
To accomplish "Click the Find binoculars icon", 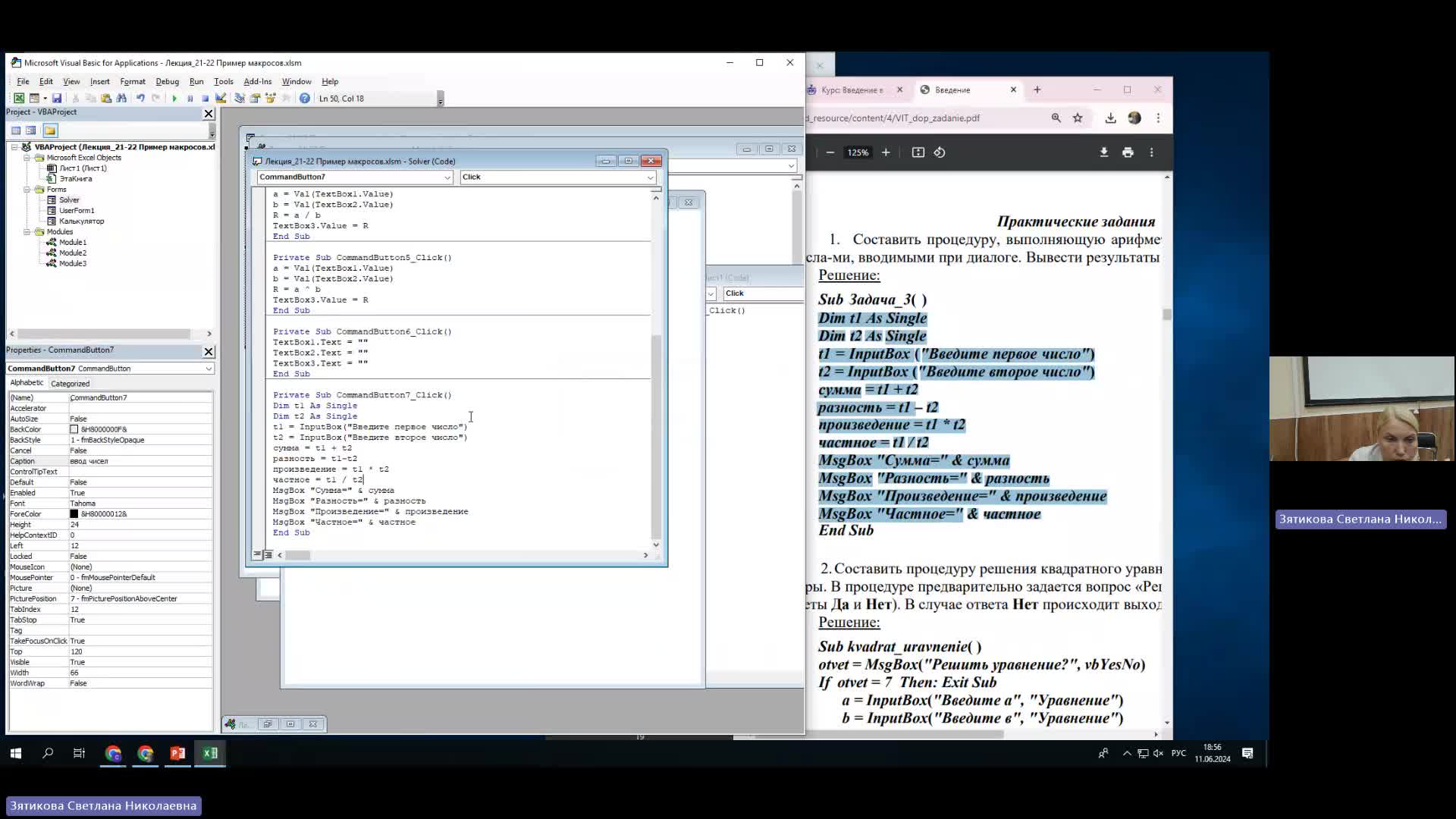I will click(121, 99).
